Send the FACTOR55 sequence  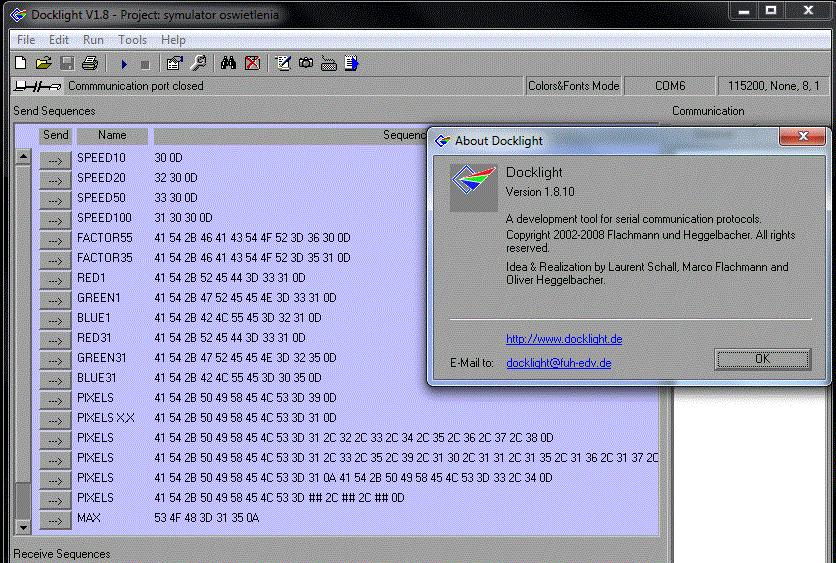point(55,240)
